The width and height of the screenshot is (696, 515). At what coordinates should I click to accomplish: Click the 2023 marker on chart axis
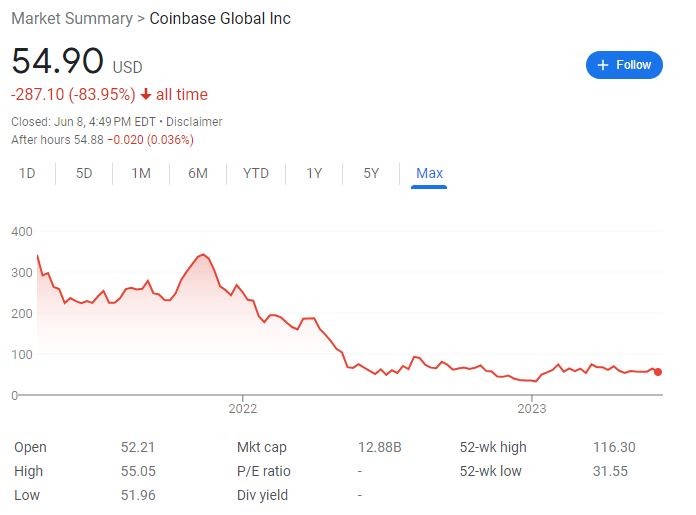click(531, 407)
